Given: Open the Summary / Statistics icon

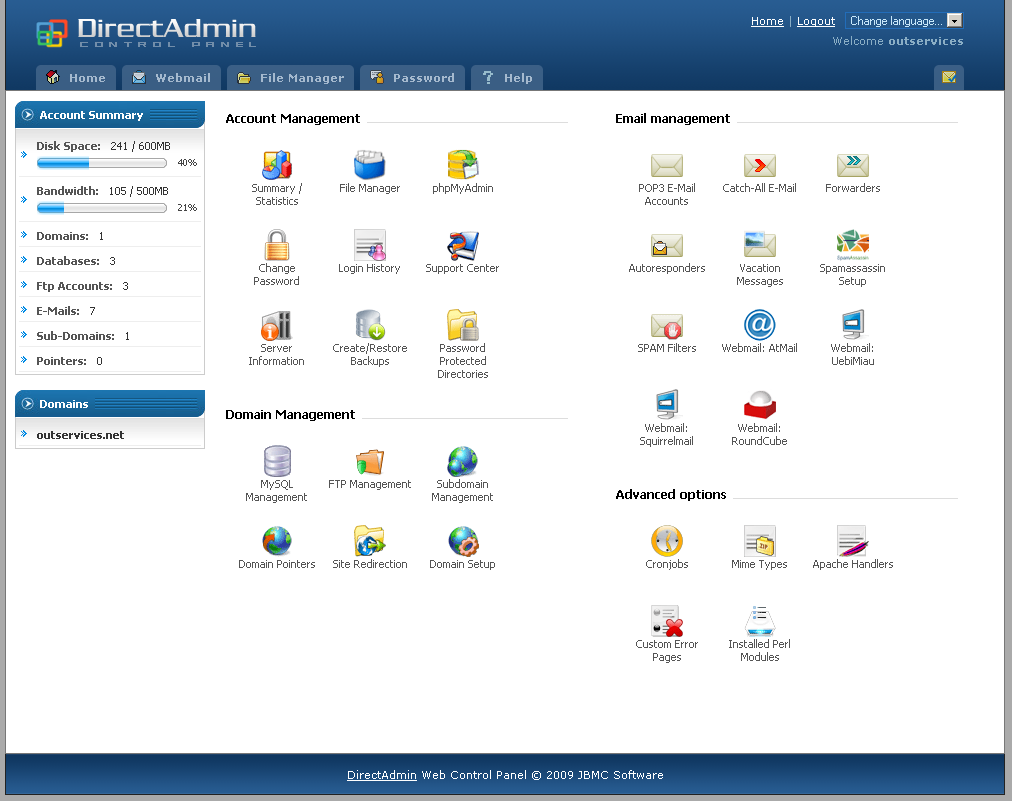Looking at the screenshot, I should [x=277, y=165].
